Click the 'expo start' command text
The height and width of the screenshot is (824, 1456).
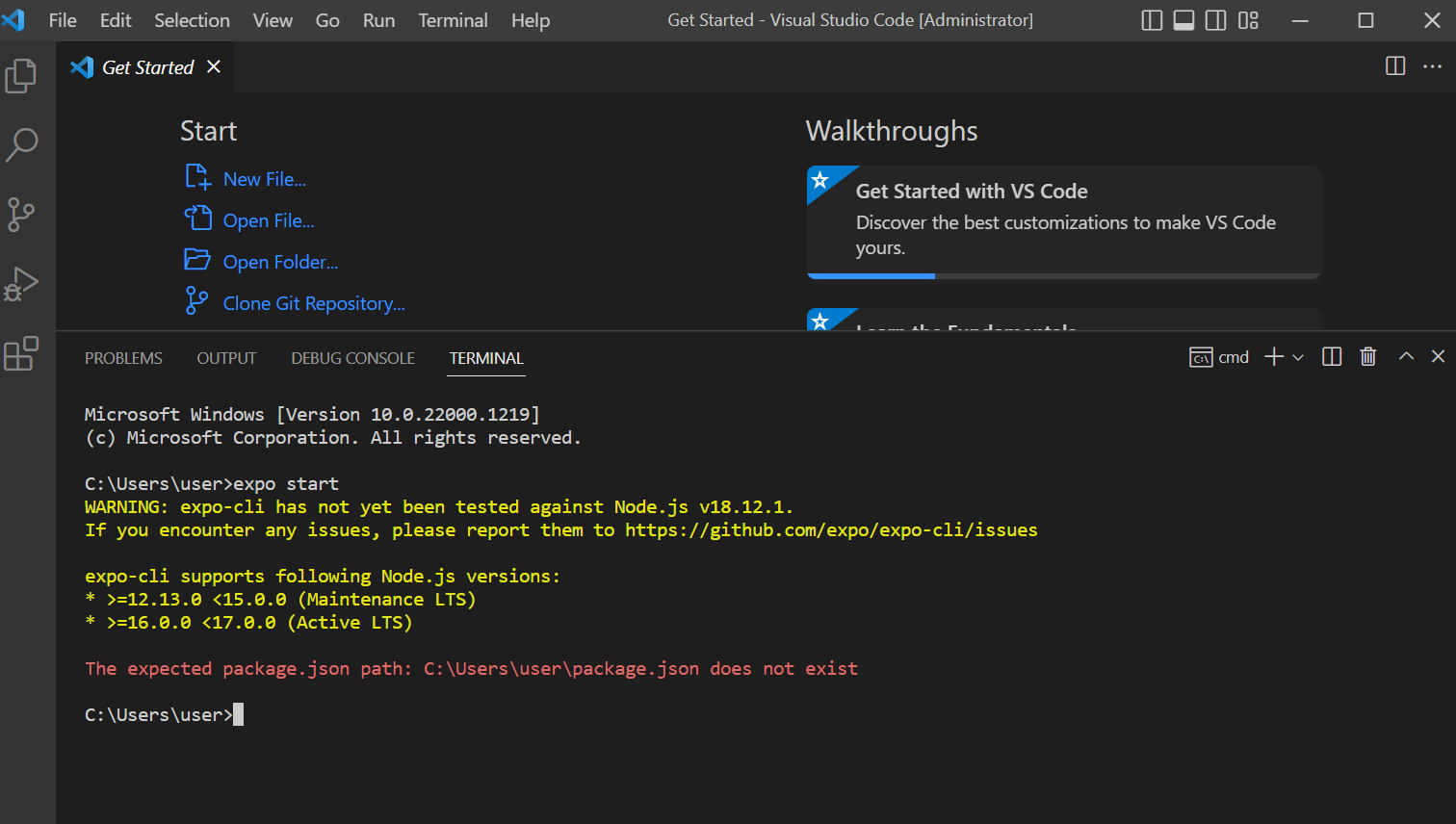tap(286, 484)
